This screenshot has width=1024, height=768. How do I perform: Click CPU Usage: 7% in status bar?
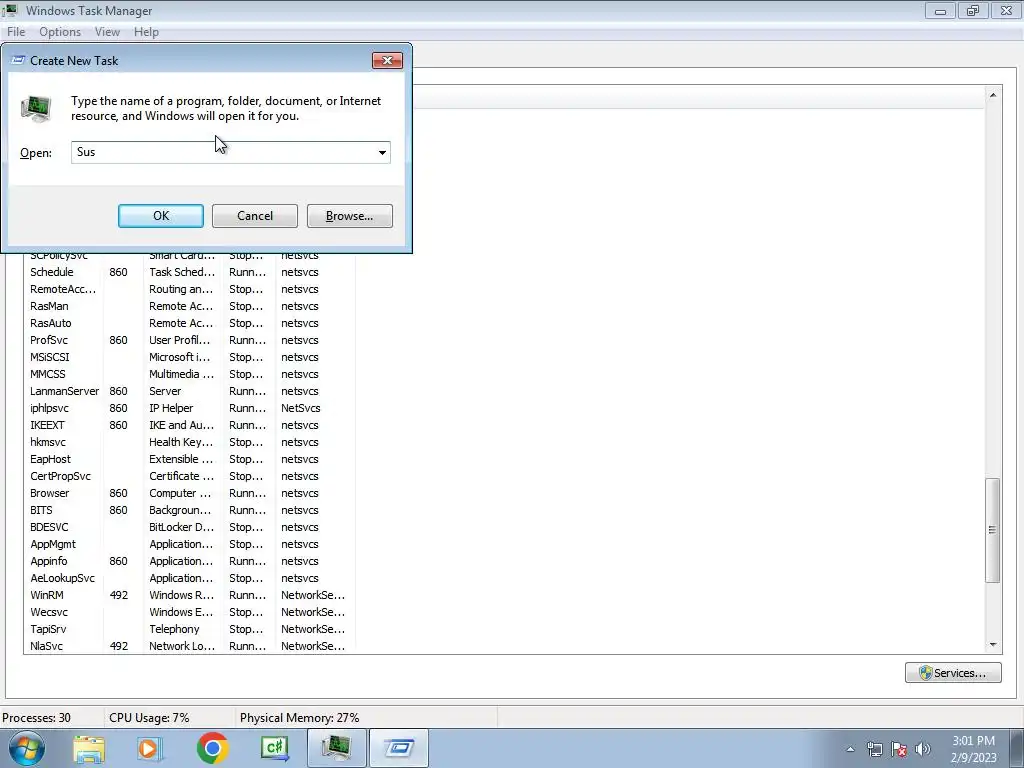(149, 717)
